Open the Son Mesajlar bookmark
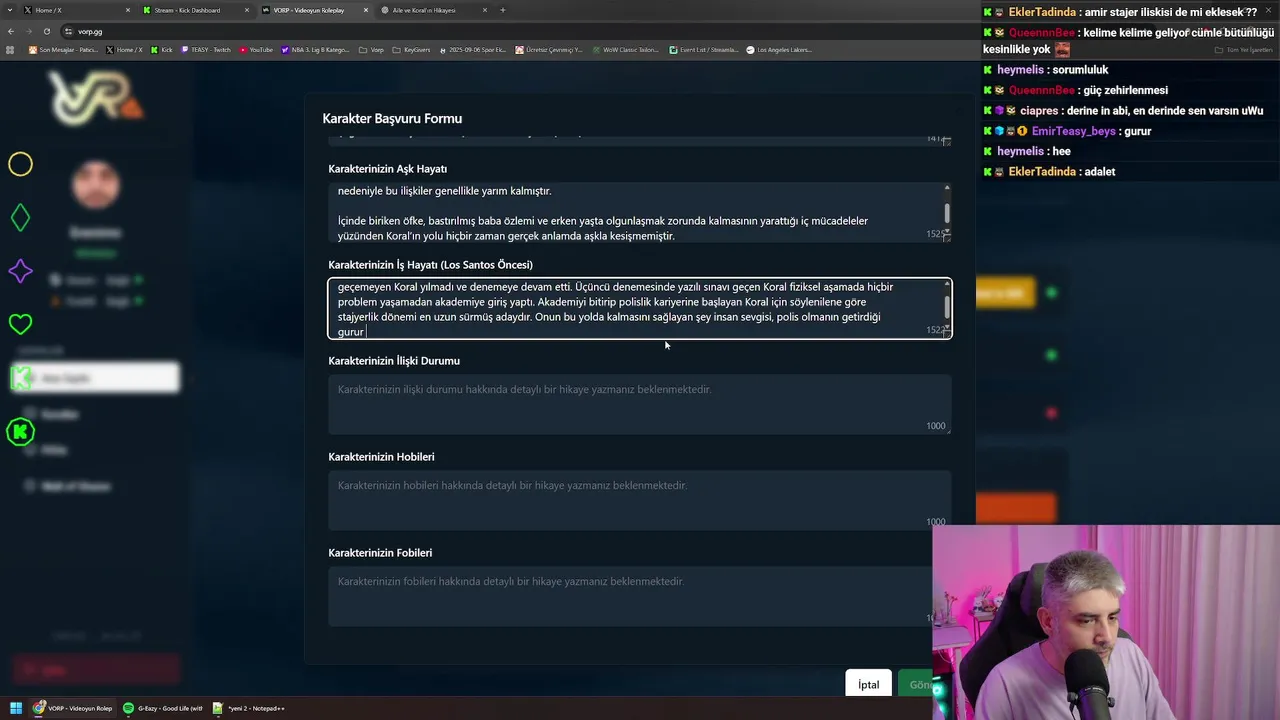 64,49
